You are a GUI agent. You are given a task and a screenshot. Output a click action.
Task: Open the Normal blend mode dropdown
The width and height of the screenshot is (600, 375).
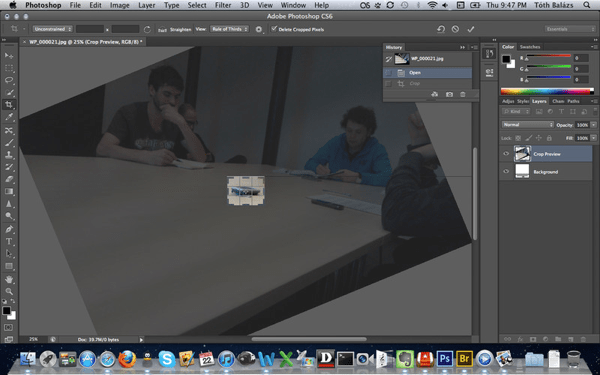528,125
